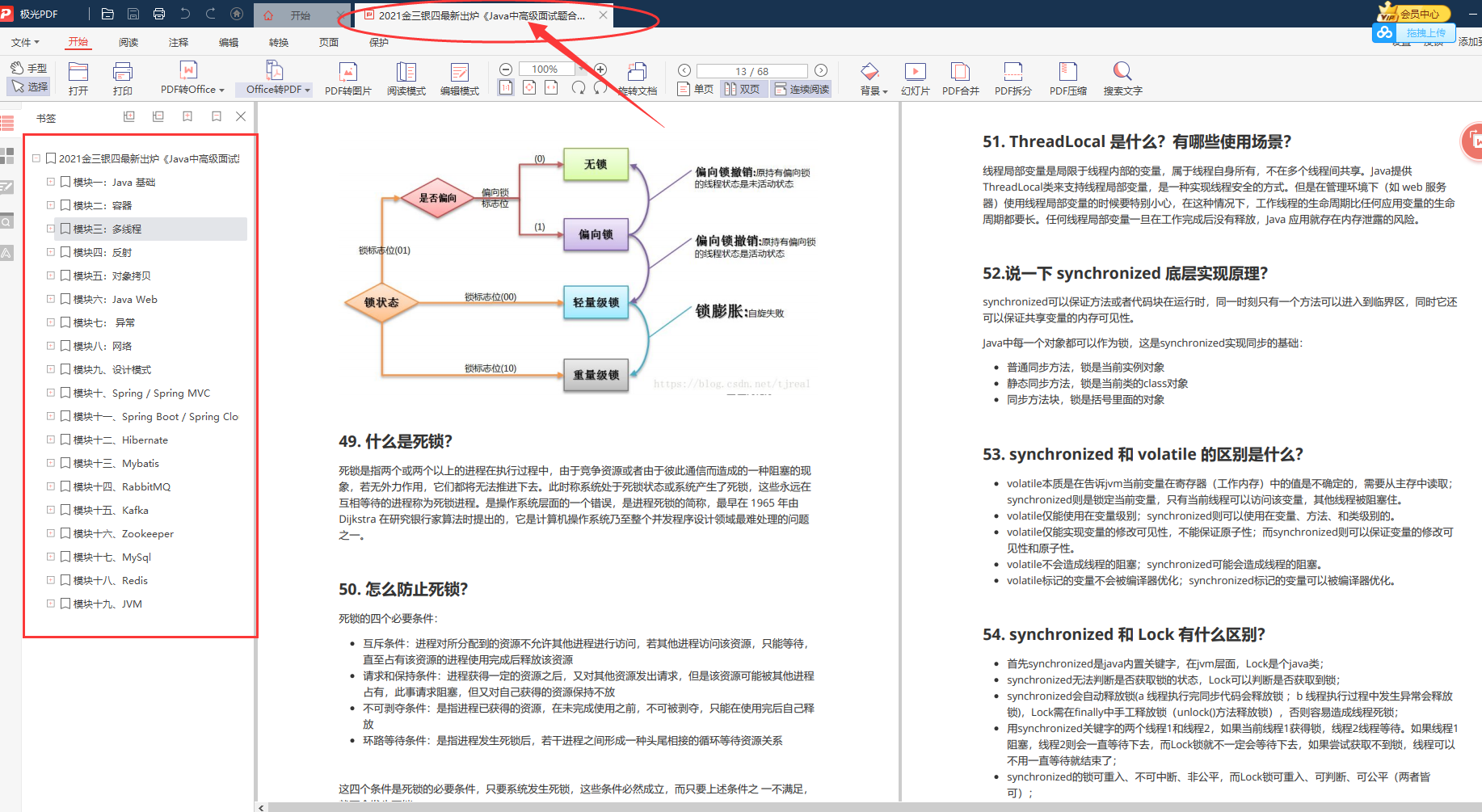Switch to 单页 single page view
Screen dimensions: 1482x812
click(696, 89)
